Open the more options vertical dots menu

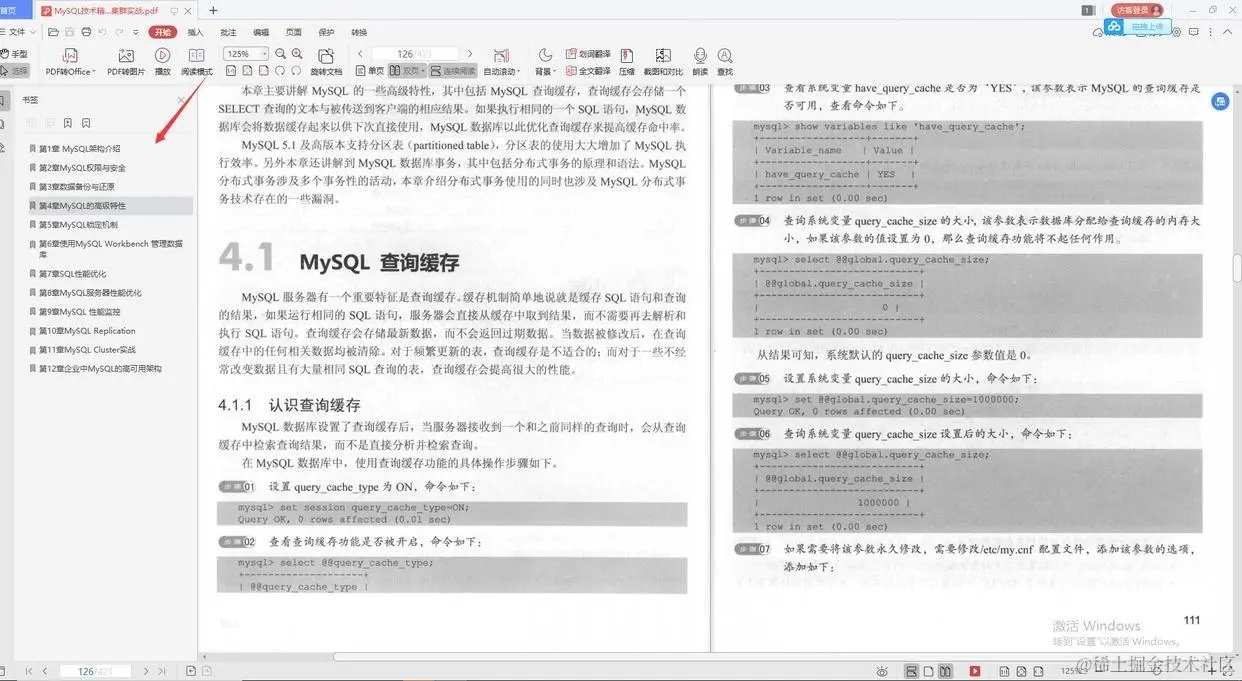[1212, 32]
